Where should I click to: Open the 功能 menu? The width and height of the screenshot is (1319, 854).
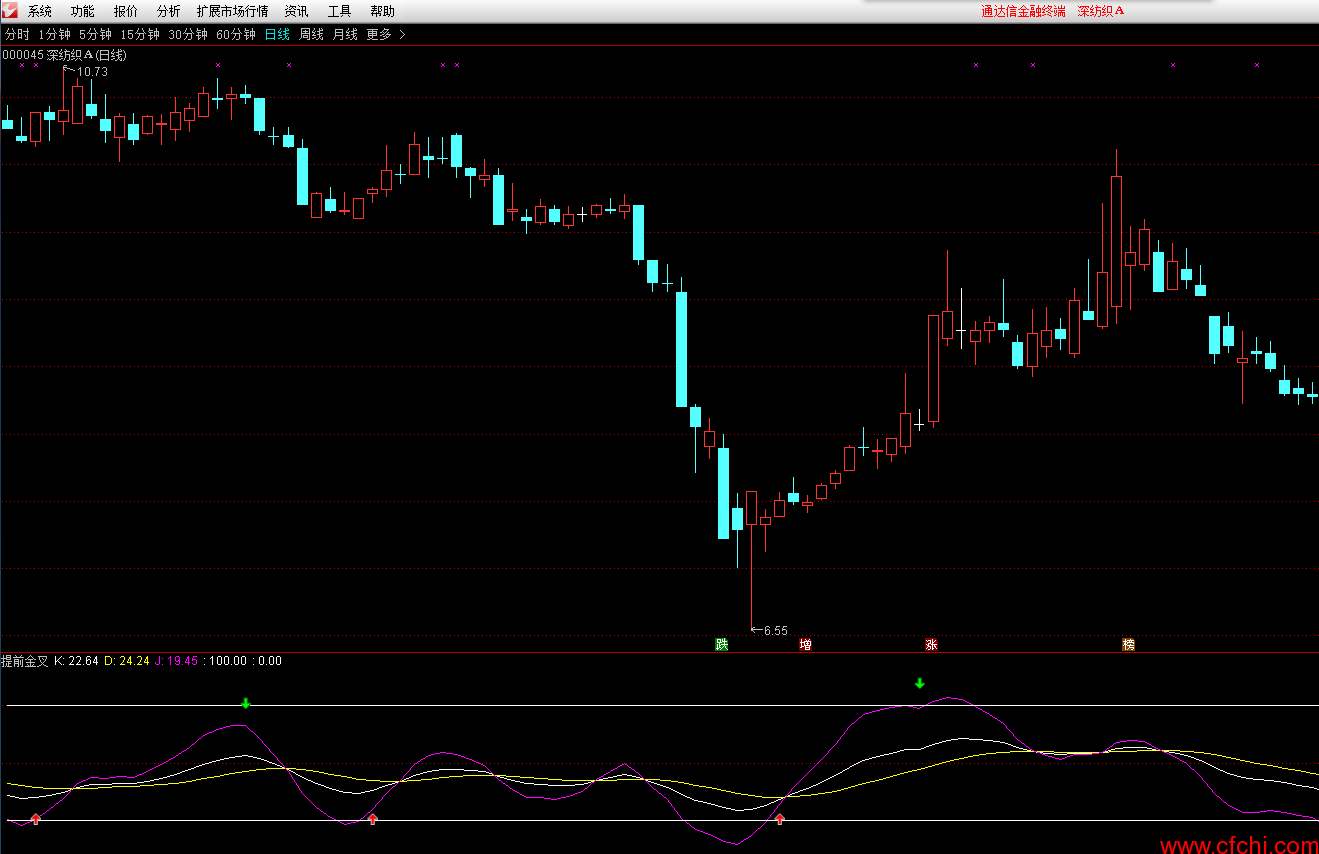coord(83,12)
